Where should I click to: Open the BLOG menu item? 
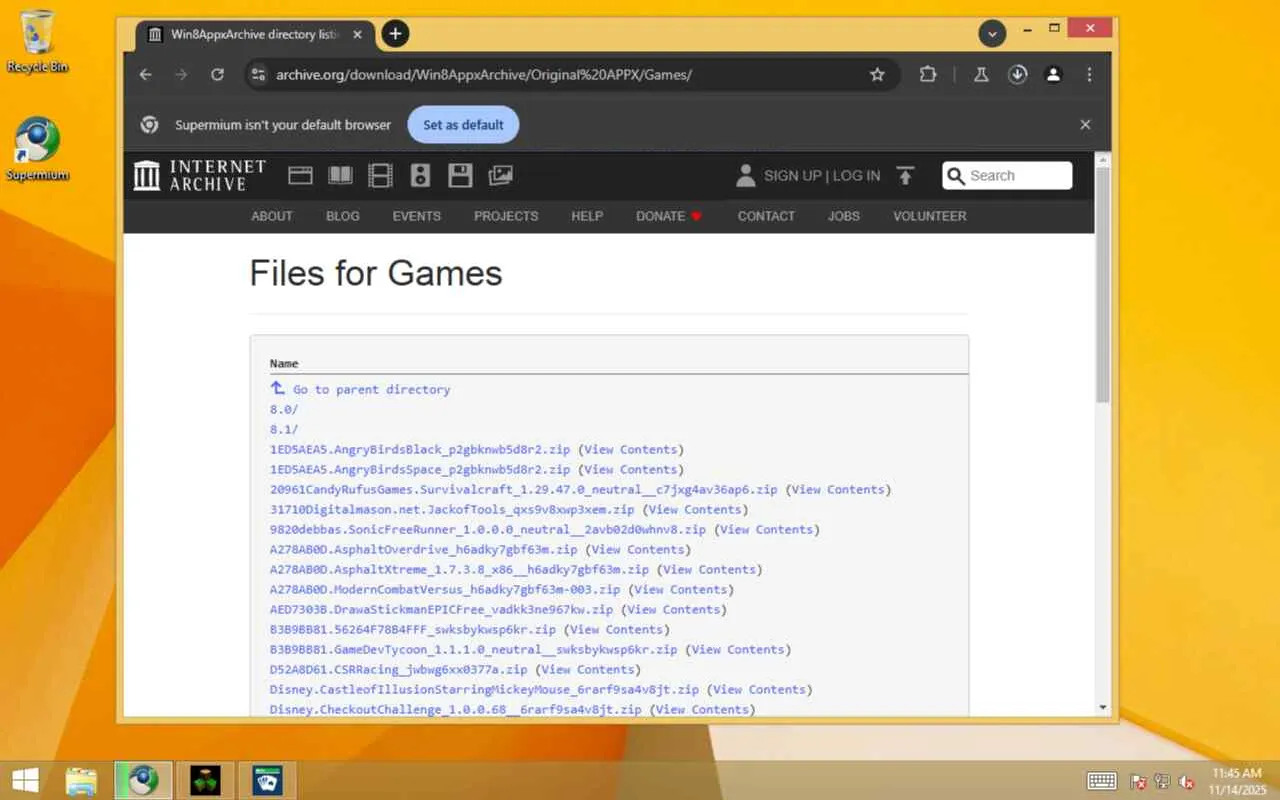click(x=343, y=216)
